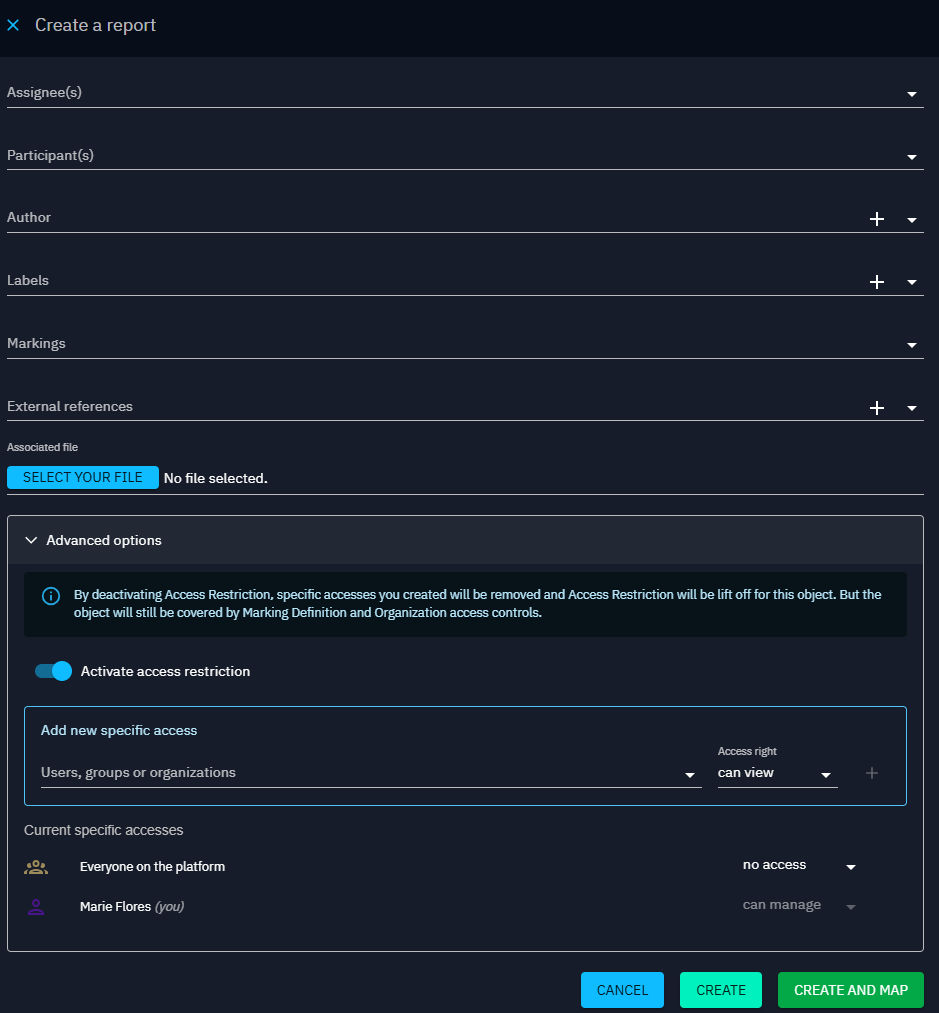The image size is (939, 1013).
Task: Click the CREATE button
Action: [x=720, y=990]
